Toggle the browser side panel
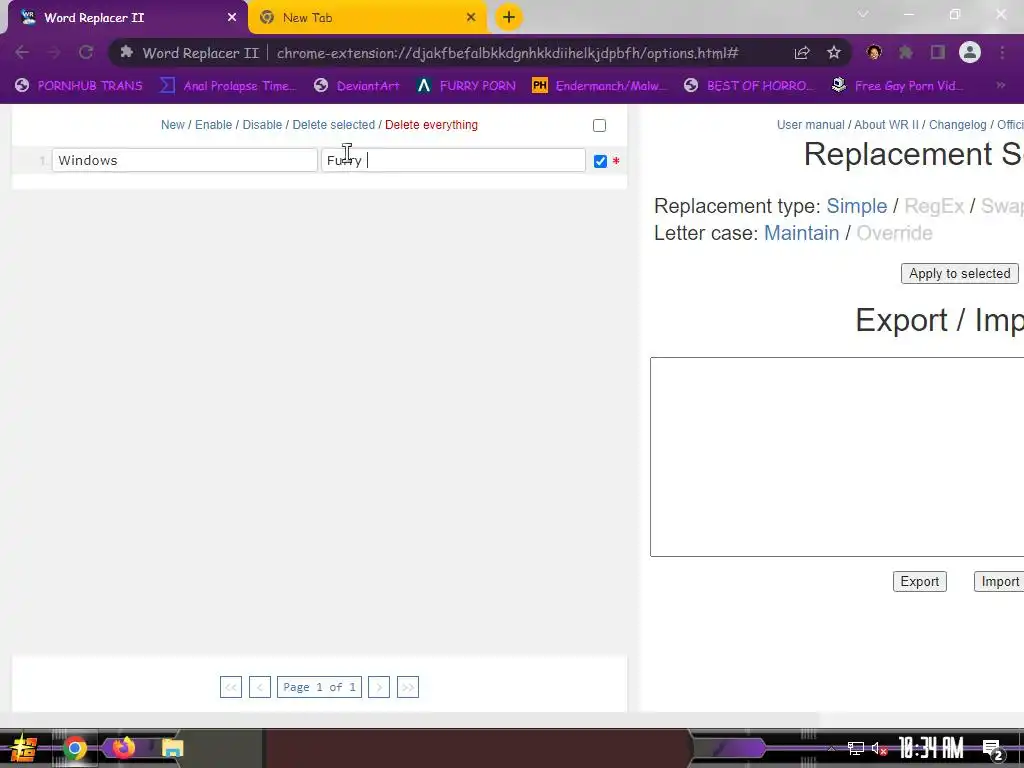1024x768 pixels. 938,52
